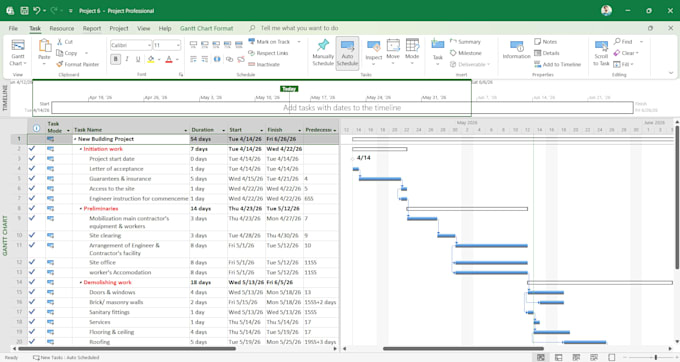Open the font color dropdown arrow

pyautogui.click(x=177, y=59)
